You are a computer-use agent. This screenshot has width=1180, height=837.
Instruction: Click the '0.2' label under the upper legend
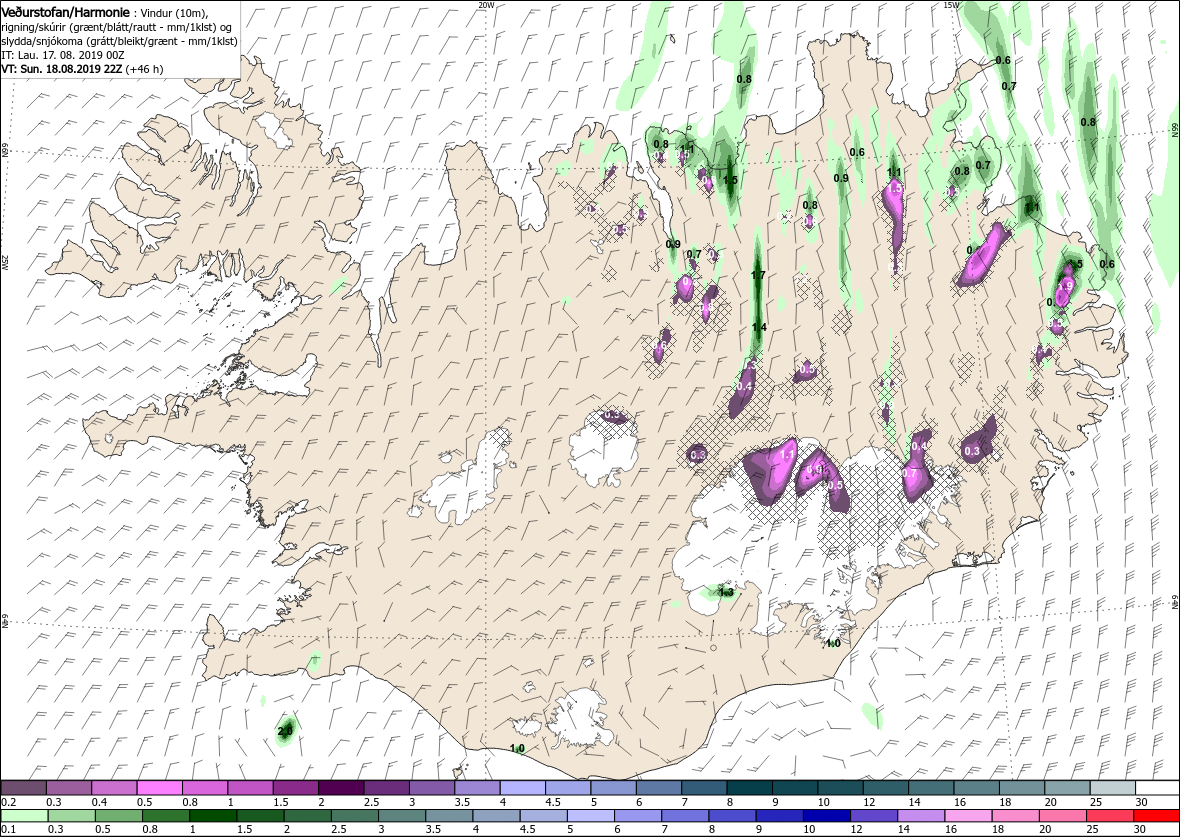pos(8,802)
